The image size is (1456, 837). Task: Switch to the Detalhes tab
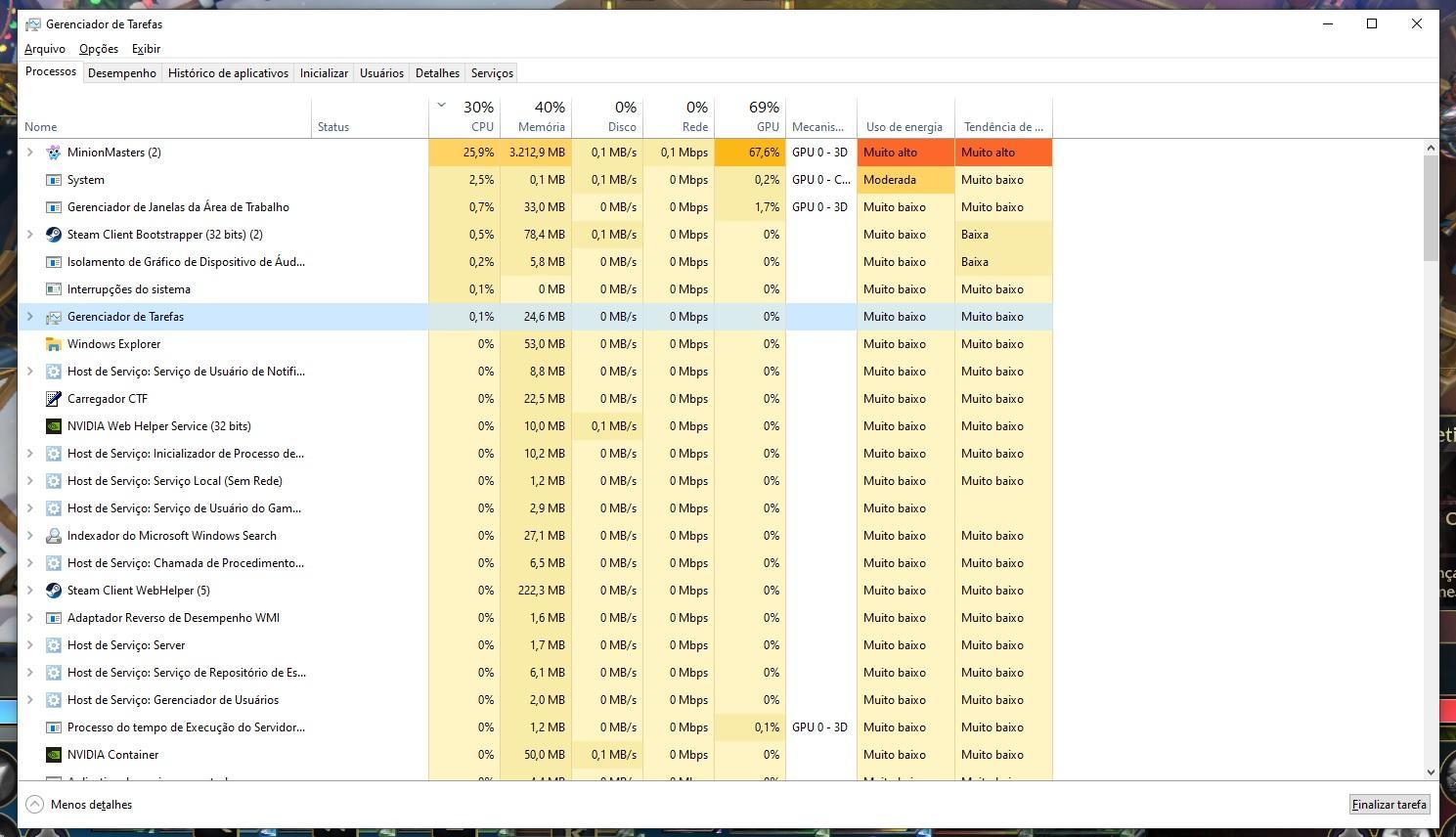click(x=437, y=73)
